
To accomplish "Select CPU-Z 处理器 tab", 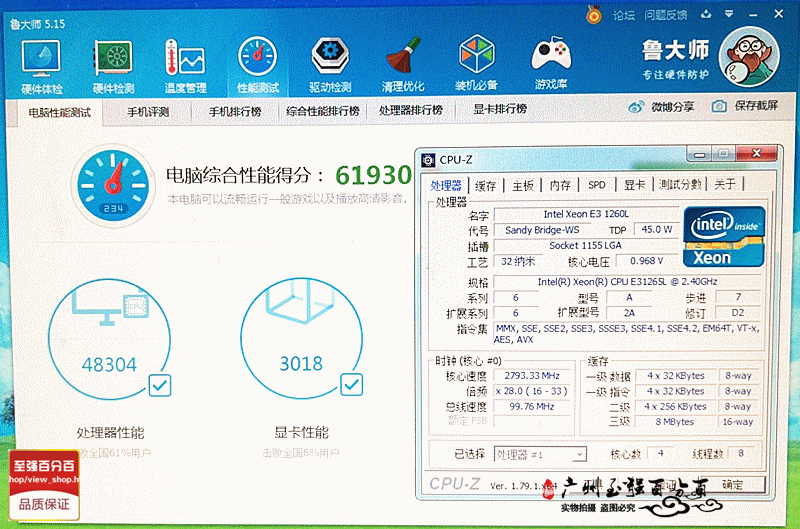I will (446, 186).
